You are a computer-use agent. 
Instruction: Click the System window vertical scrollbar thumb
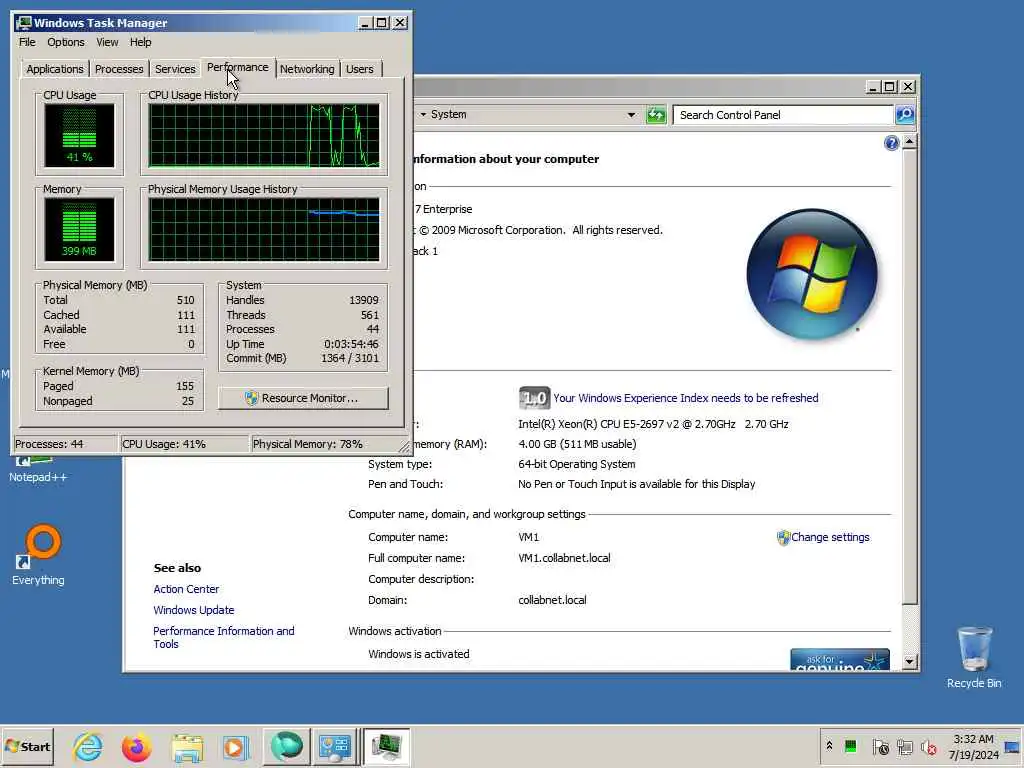click(909, 376)
